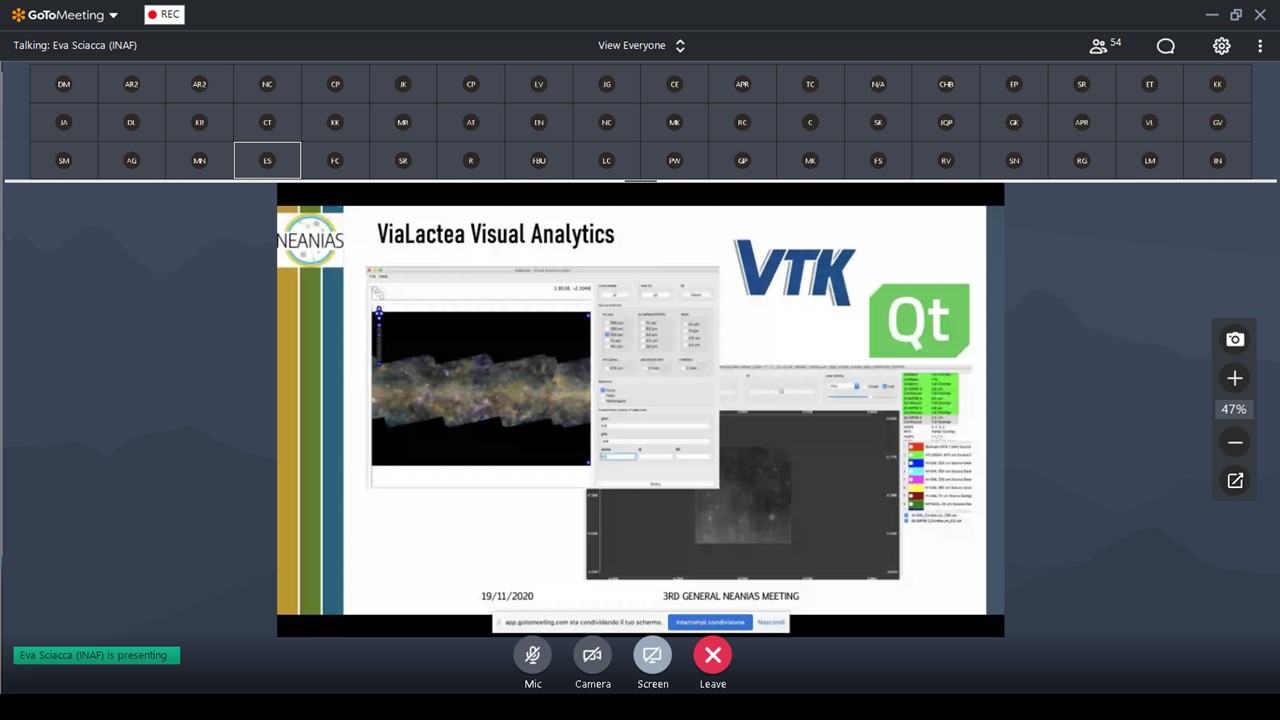Select participant tile GV
1280x720 pixels.
click(x=1218, y=123)
